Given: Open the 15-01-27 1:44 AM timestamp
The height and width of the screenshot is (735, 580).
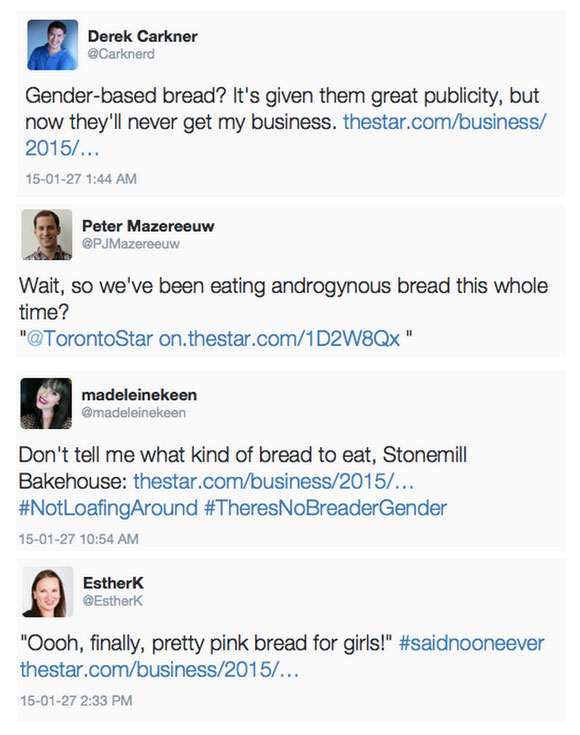Looking at the screenshot, I should click(x=81, y=179).
